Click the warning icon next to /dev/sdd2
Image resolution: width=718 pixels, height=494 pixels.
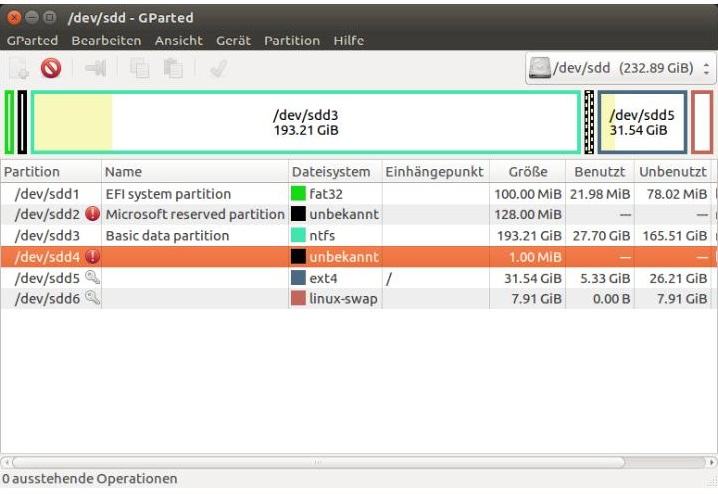coord(92,213)
